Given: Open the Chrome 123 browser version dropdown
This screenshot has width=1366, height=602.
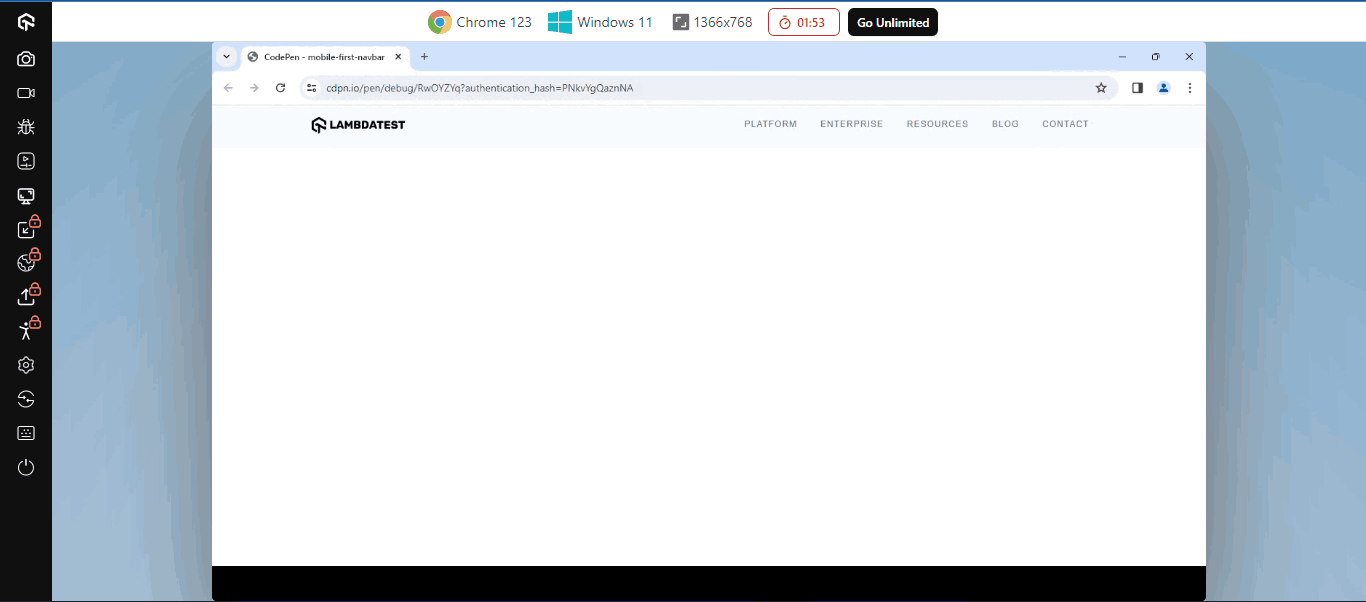Looking at the screenshot, I should (480, 21).
